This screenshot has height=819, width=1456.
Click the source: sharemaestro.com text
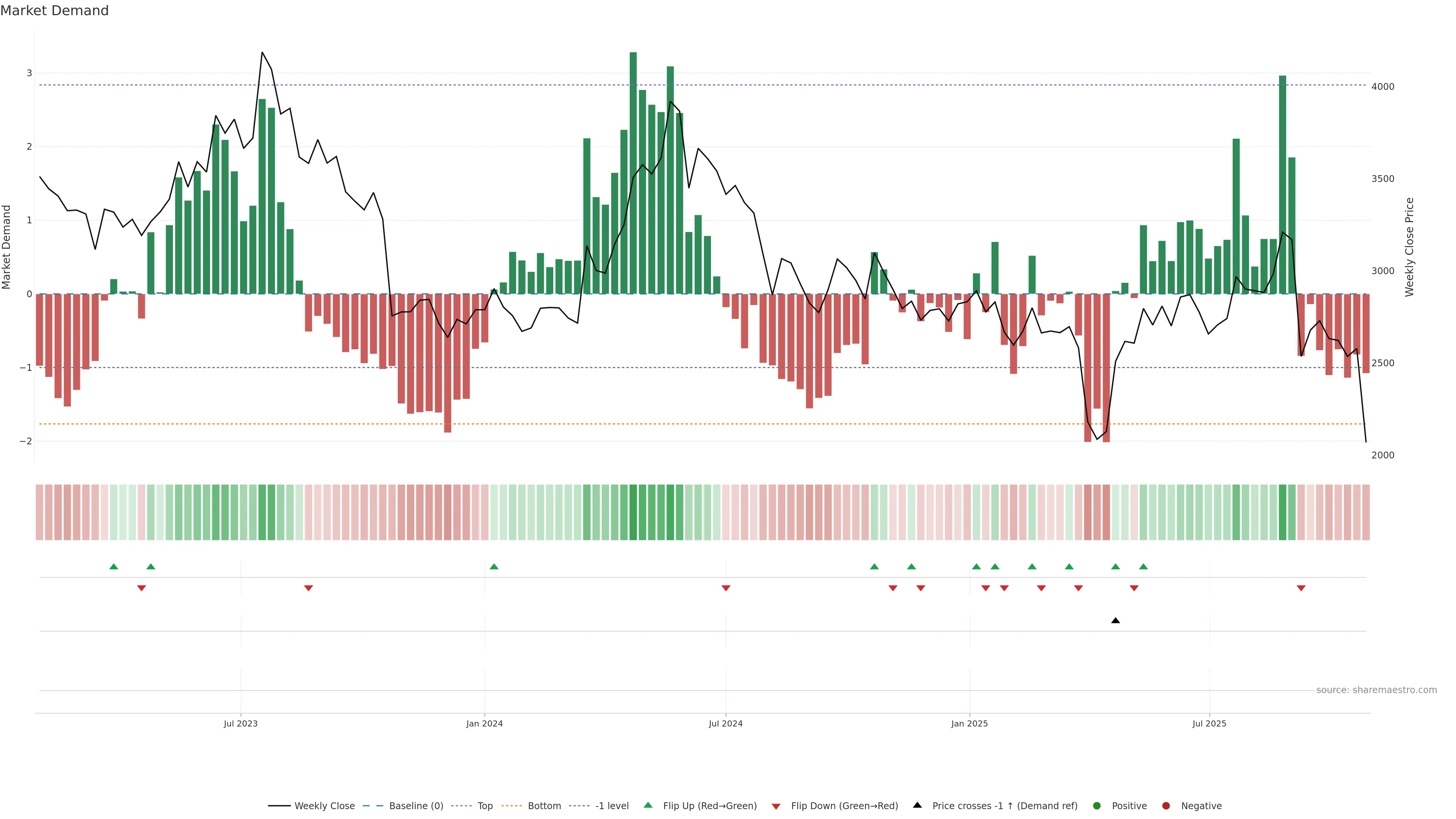point(1376,690)
